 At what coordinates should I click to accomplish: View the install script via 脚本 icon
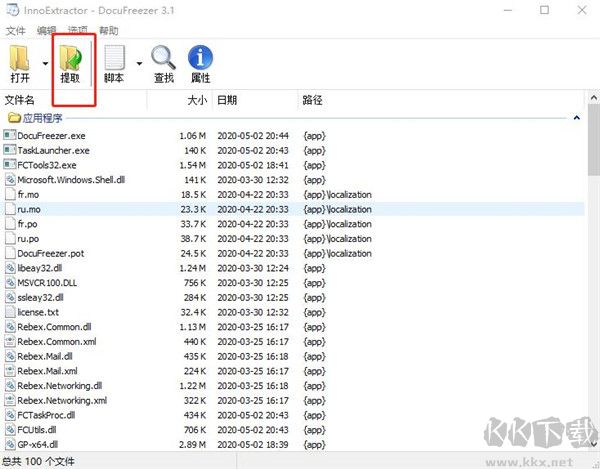tap(114, 64)
